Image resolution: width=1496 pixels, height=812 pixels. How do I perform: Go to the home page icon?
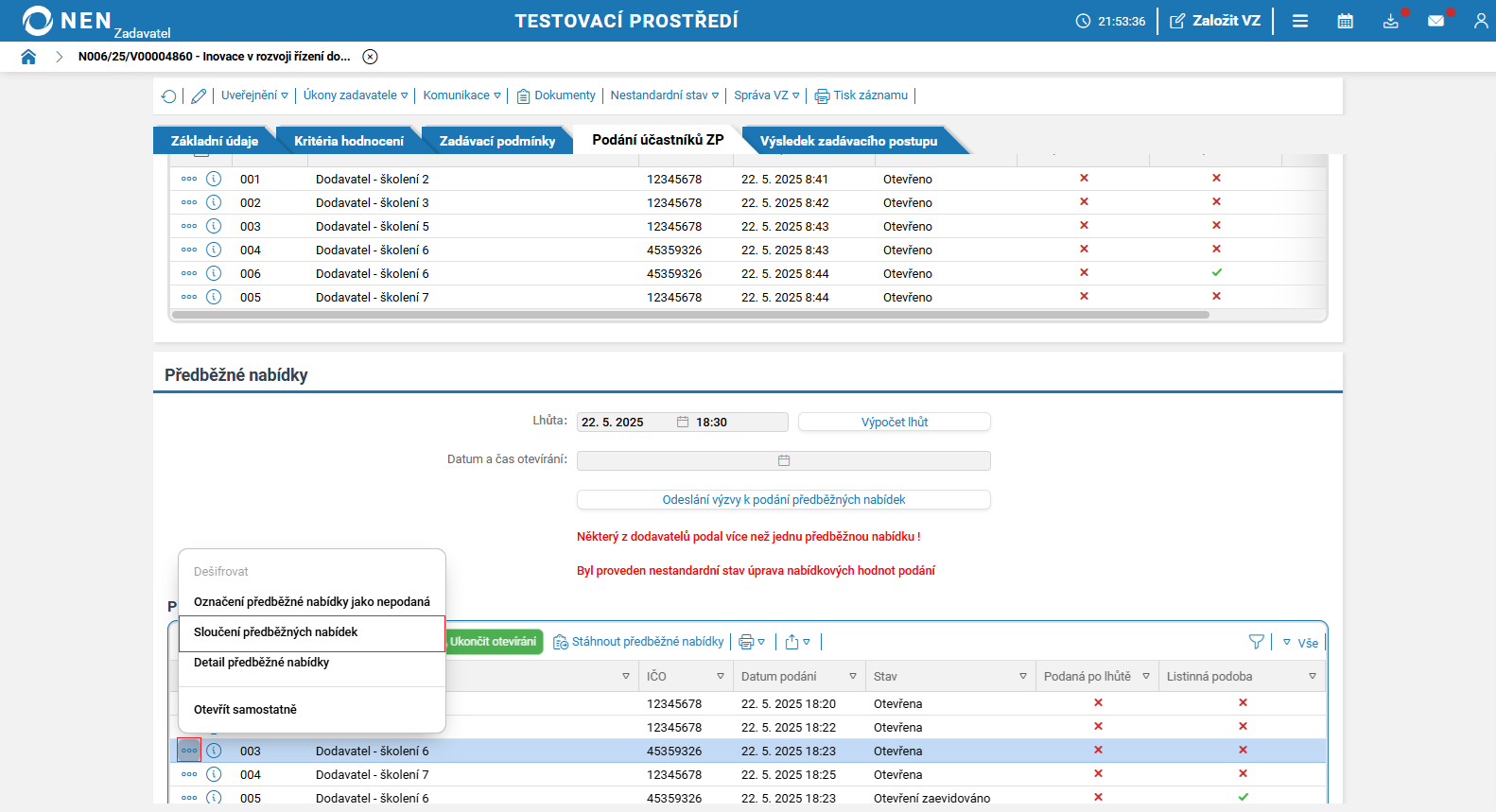[x=28, y=57]
